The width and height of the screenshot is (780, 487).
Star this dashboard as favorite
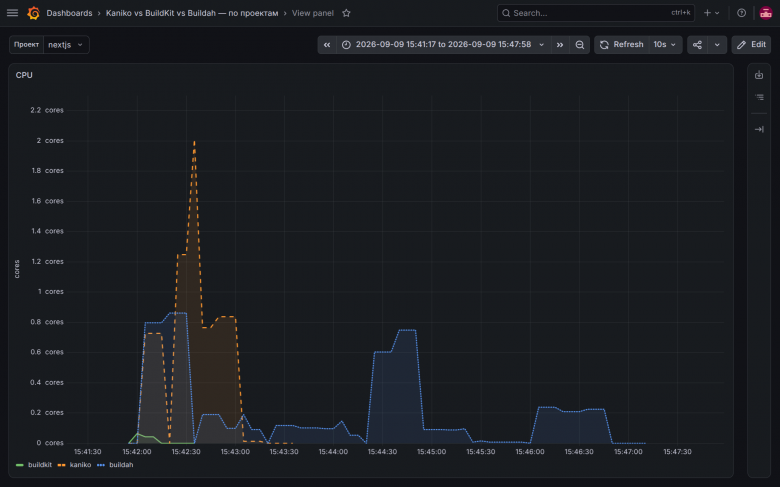346,13
